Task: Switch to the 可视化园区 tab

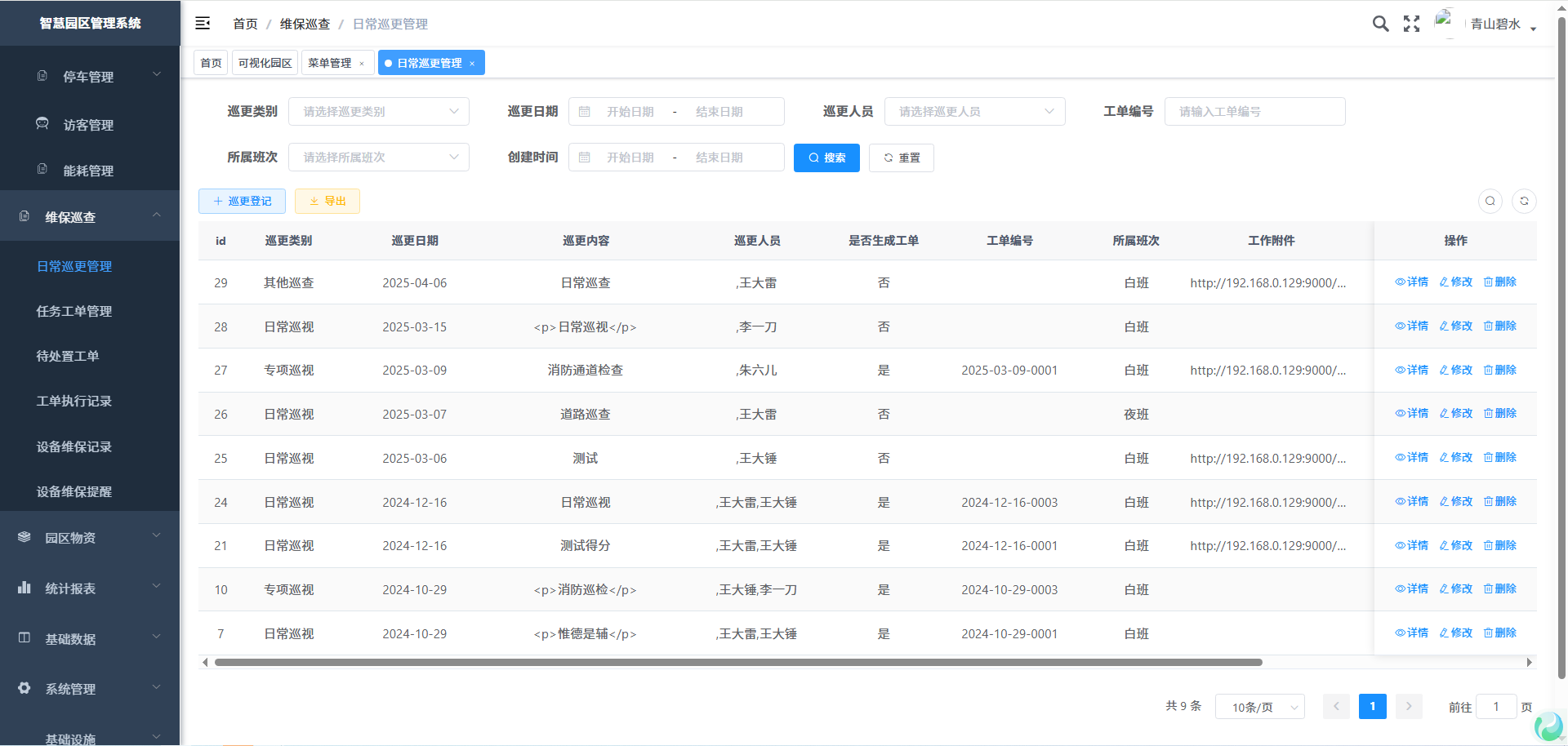Action: [x=265, y=63]
